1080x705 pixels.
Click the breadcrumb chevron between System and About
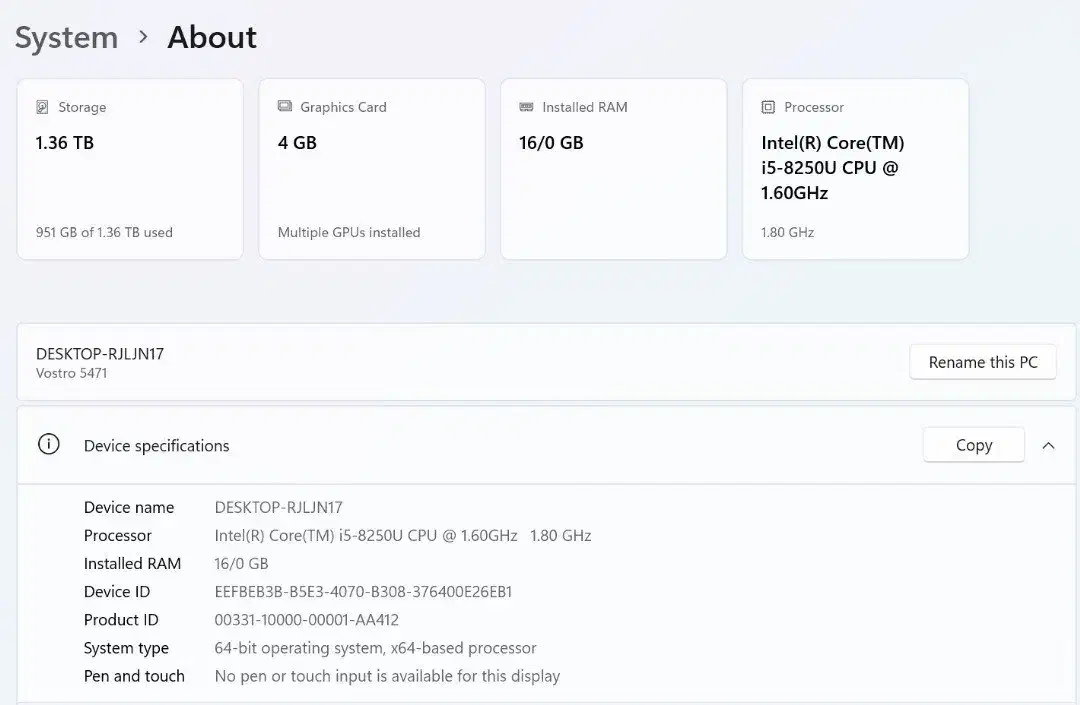tap(143, 37)
